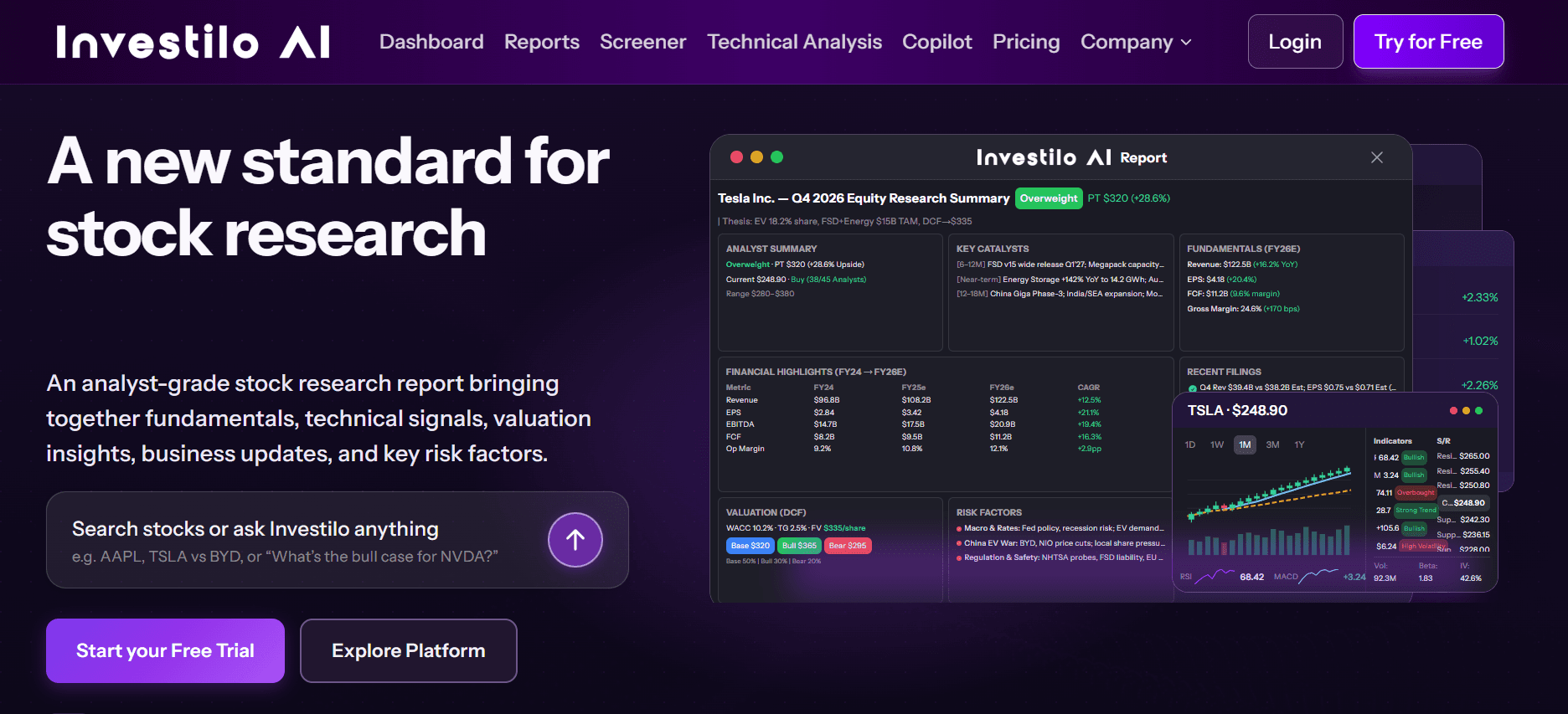
Task: Click the +2.33% value in background card
Action: click(1479, 297)
